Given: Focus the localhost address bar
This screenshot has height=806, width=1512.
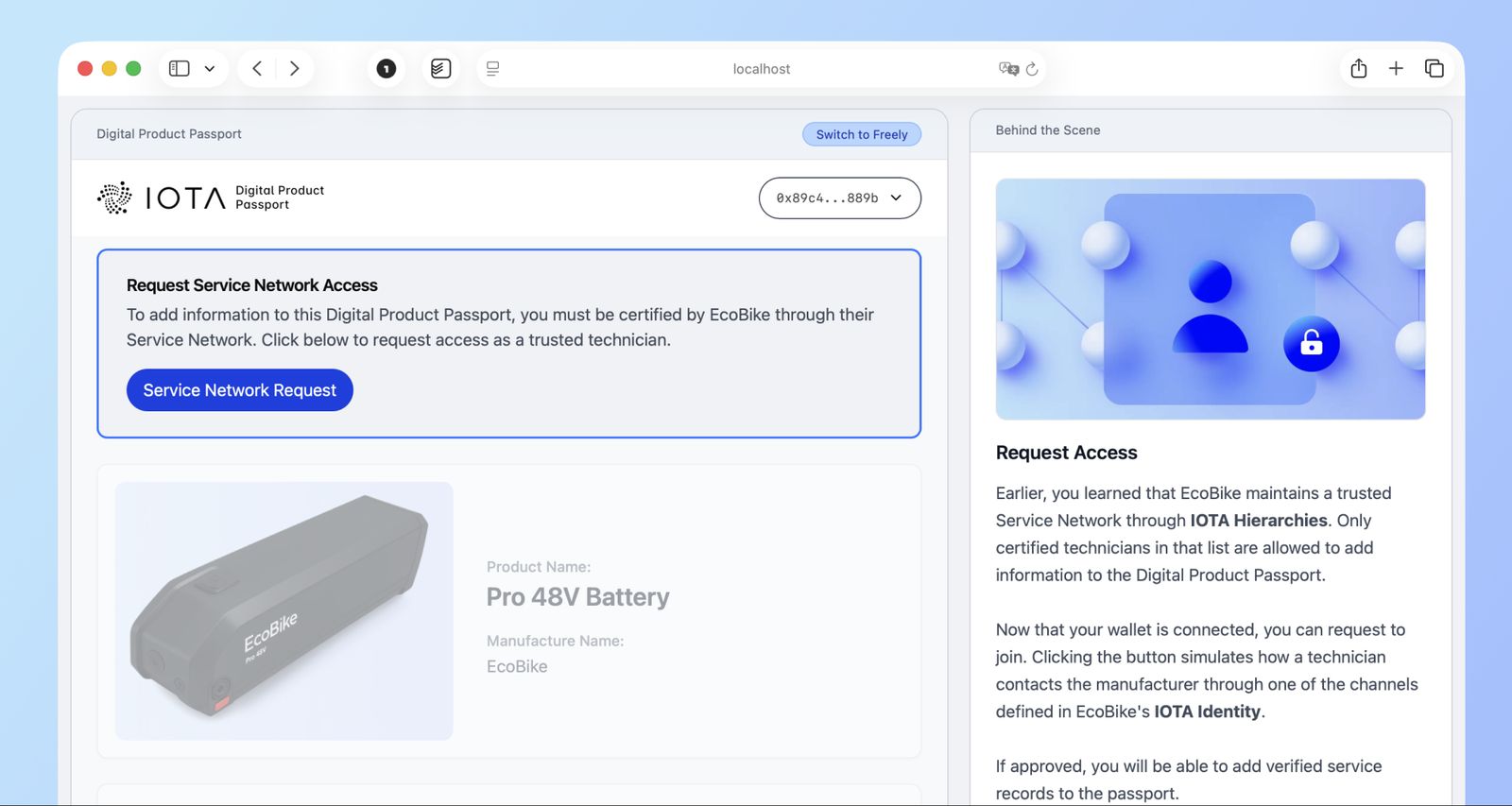Looking at the screenshot, I should tap(762, 69).
